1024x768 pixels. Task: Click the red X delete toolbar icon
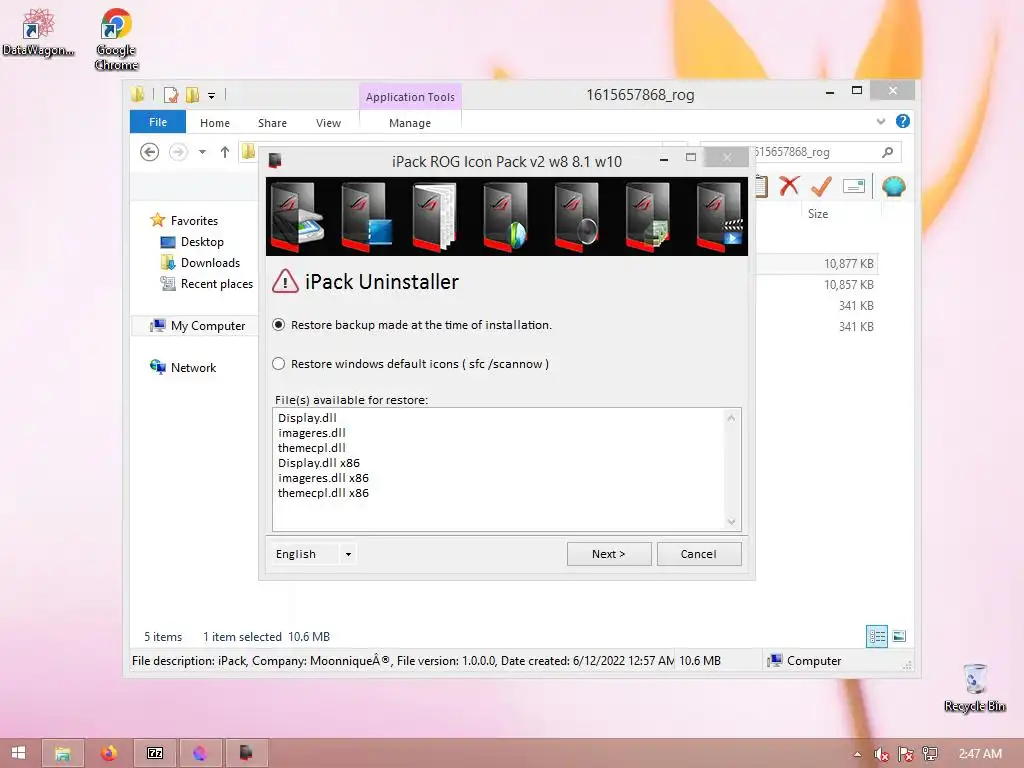click(789, 186)
